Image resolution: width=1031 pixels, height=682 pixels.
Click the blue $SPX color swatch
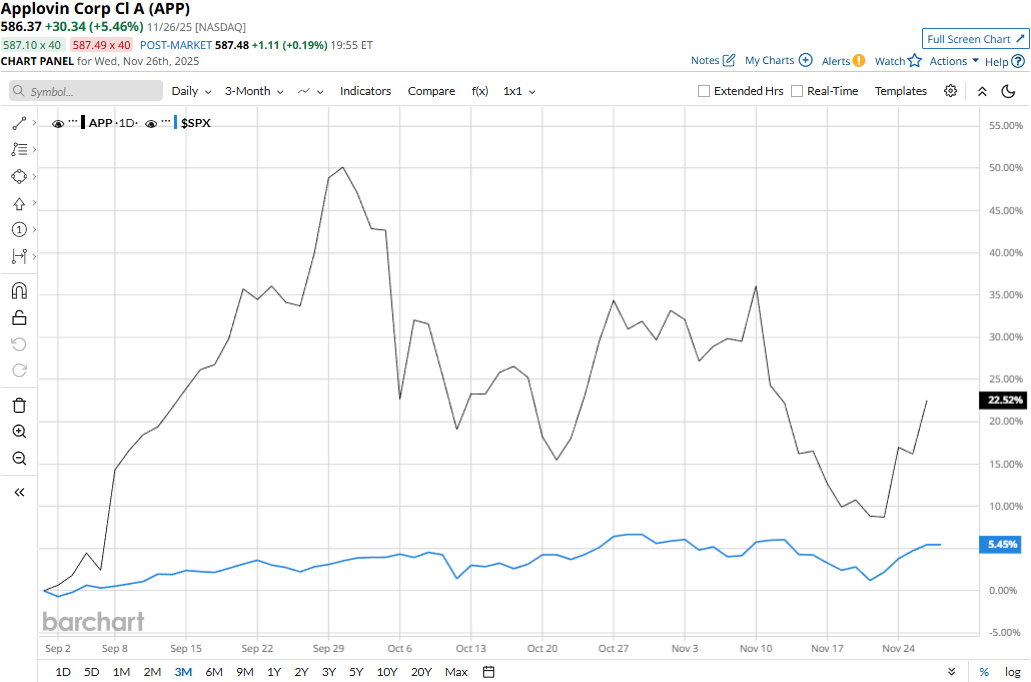[x=176, y=123]
